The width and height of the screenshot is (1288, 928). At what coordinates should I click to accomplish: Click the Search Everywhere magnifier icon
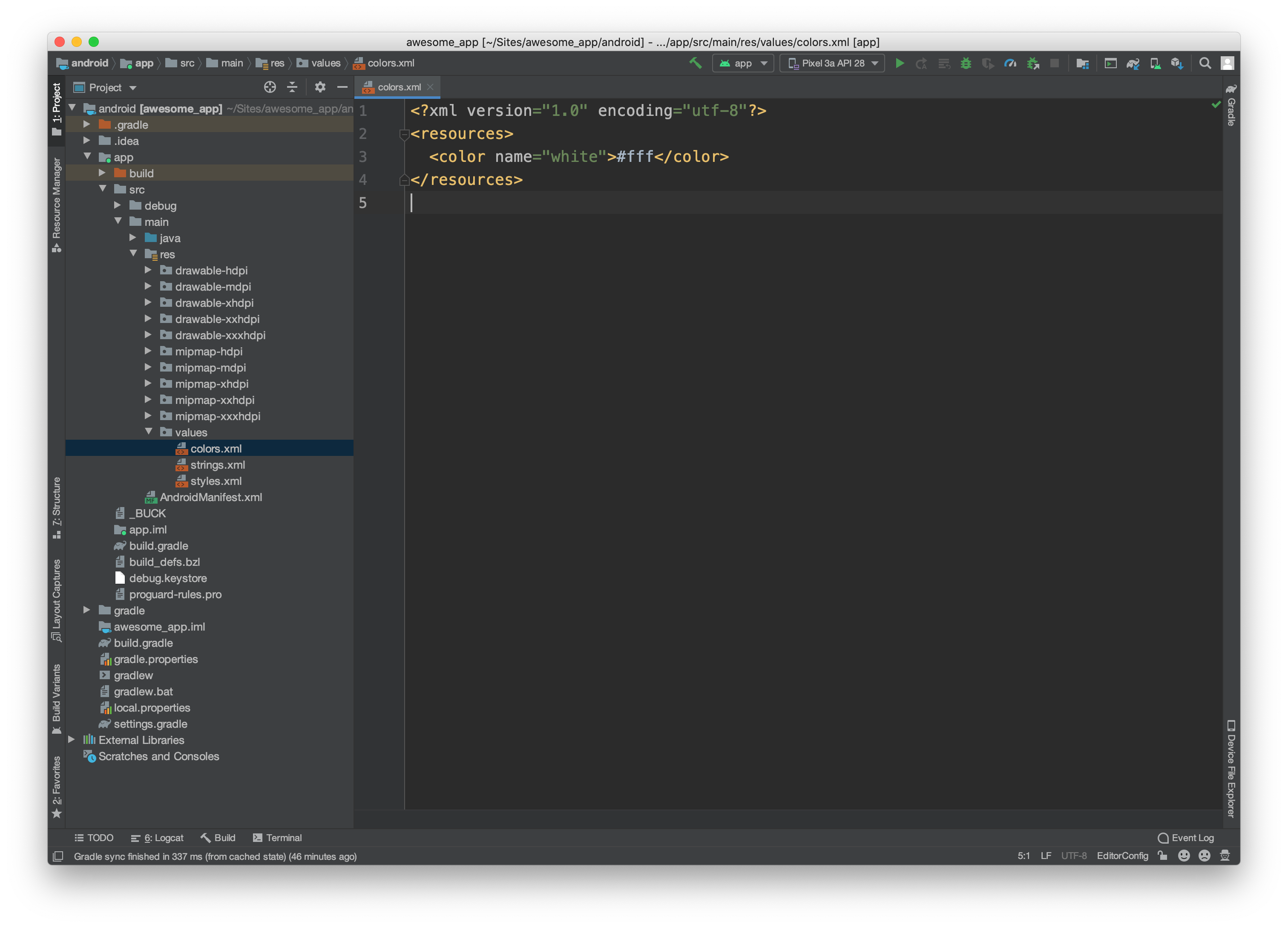tap(1205, 63)
